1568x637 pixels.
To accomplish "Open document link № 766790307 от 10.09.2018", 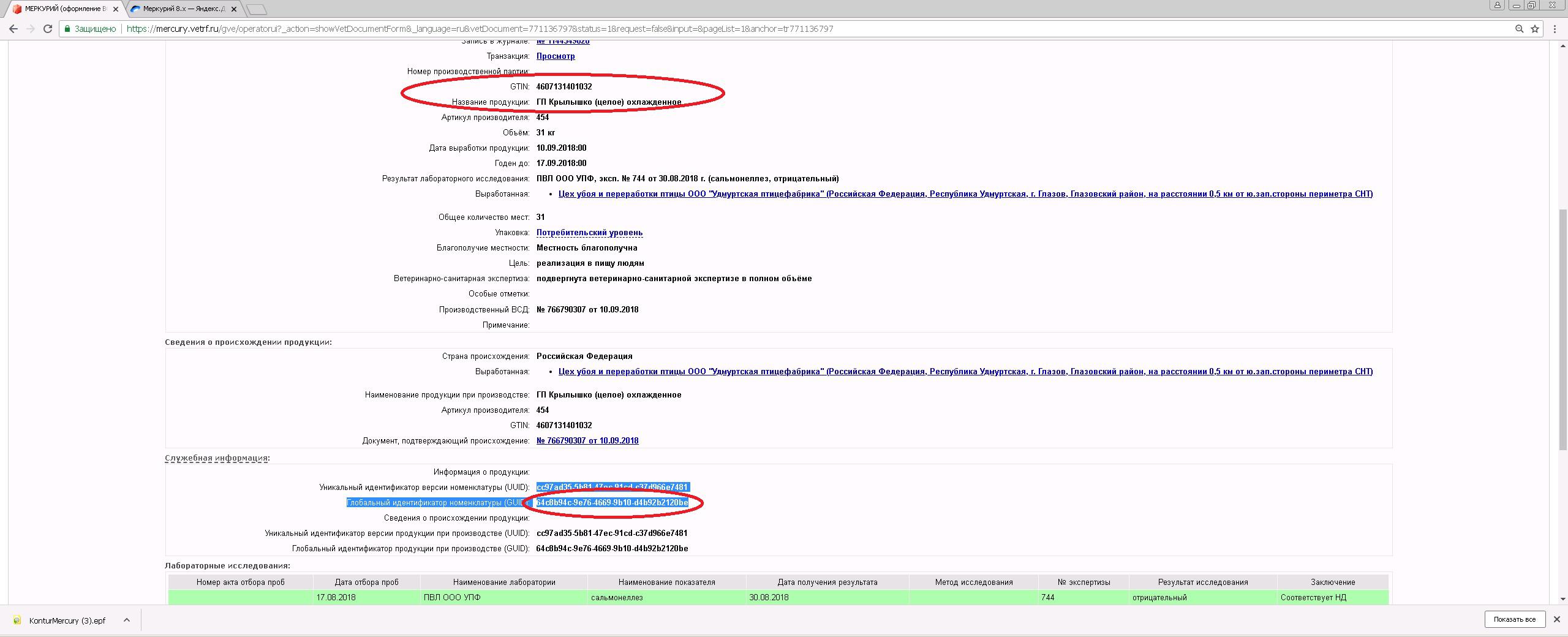I will pos(587,440).
